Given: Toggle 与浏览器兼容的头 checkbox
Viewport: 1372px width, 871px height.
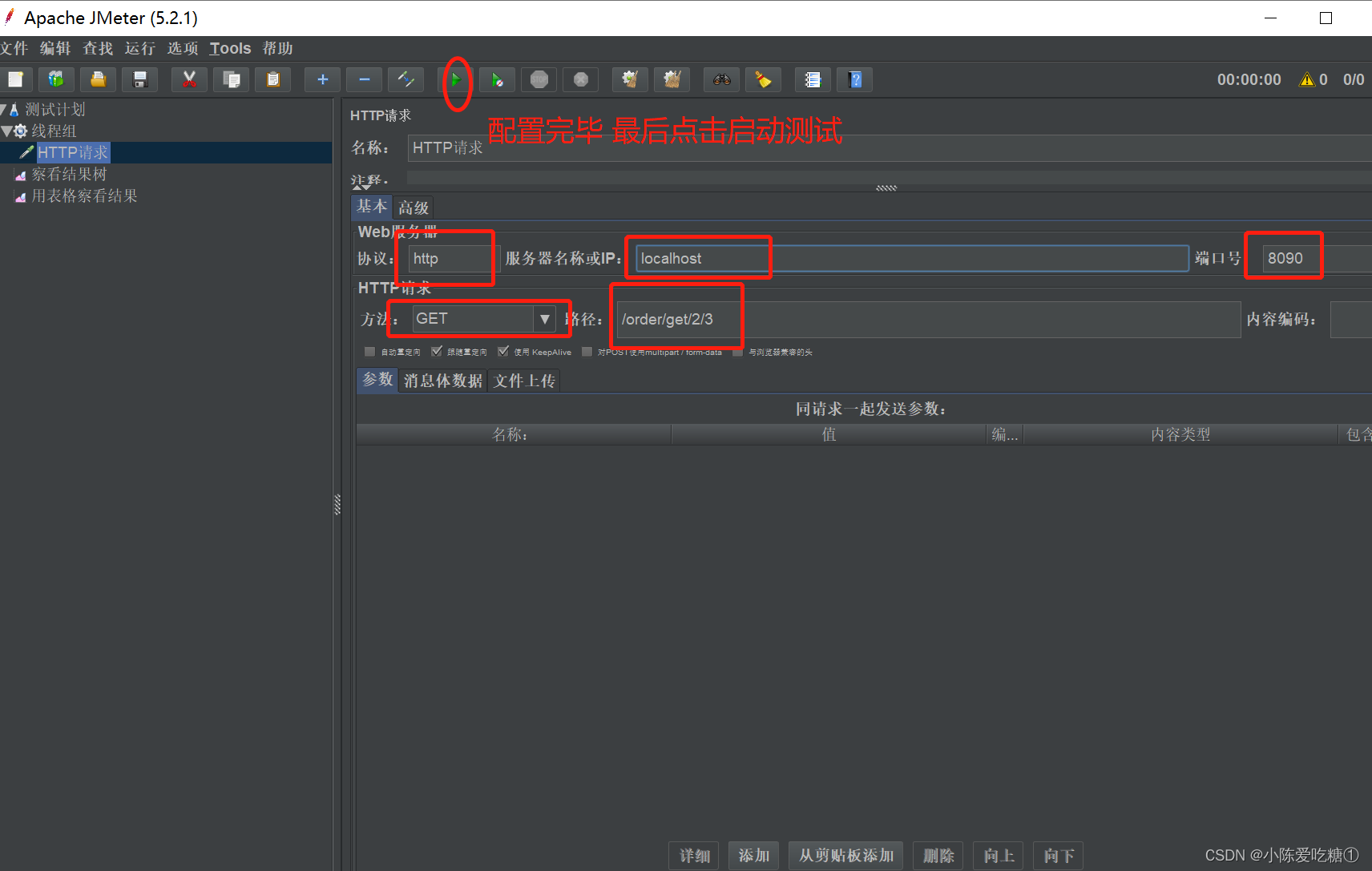Looking at the screenshot, I should point(737,352).
